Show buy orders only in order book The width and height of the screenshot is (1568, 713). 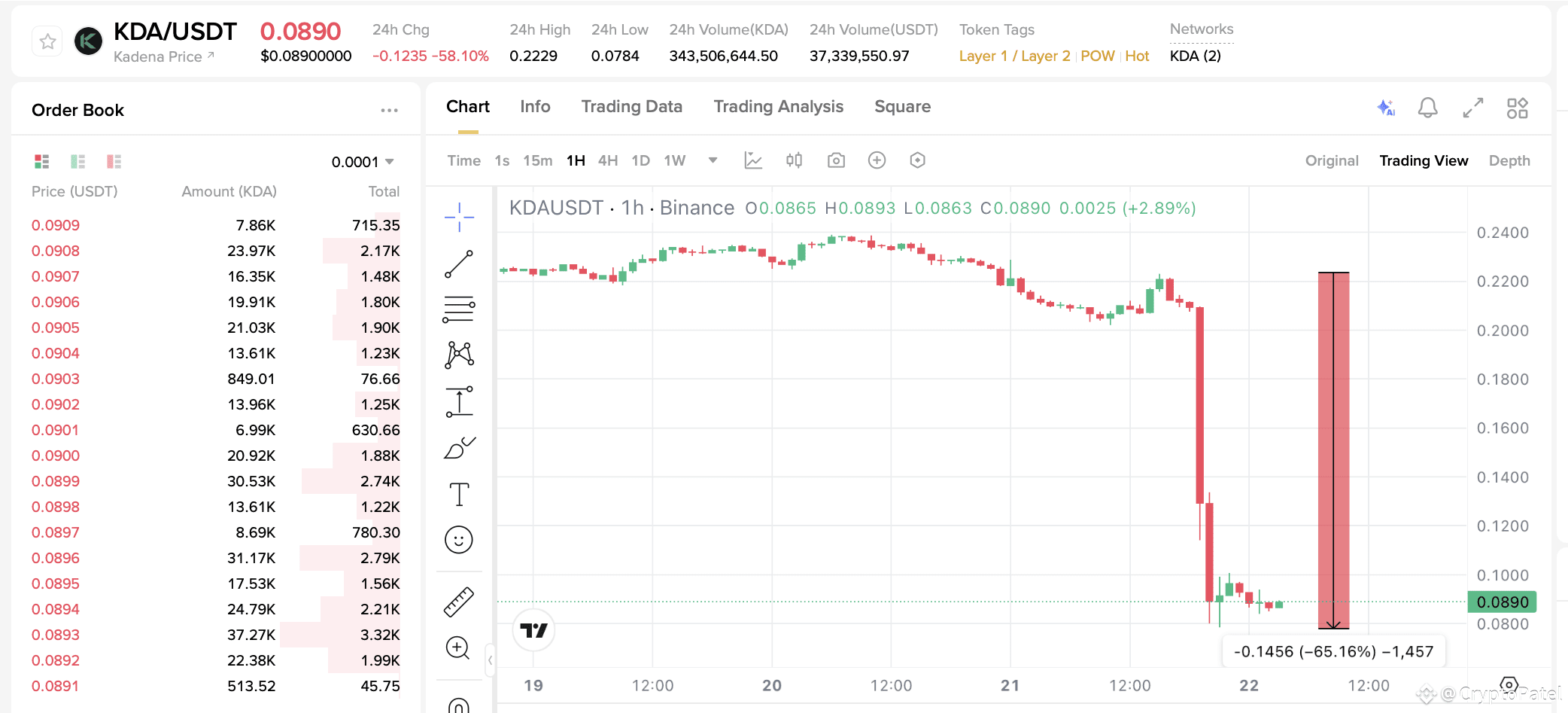[x=77, y=160]
